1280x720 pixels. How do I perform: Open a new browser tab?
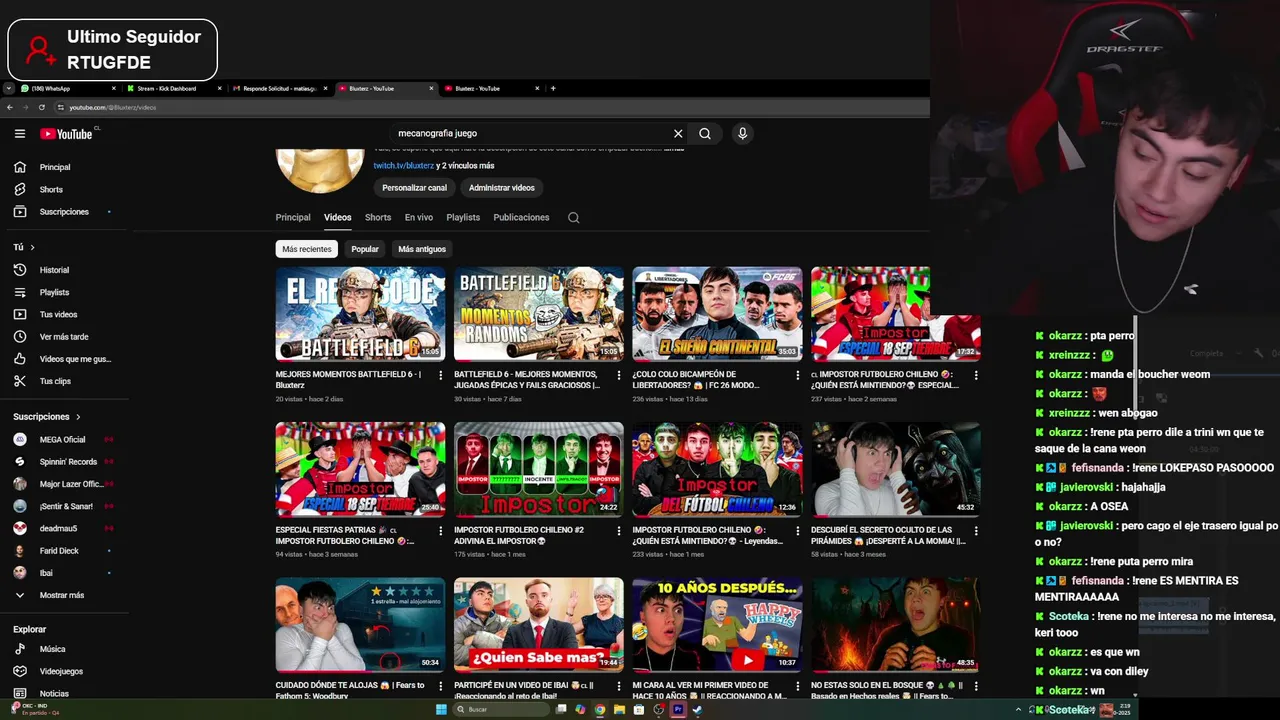553,88
